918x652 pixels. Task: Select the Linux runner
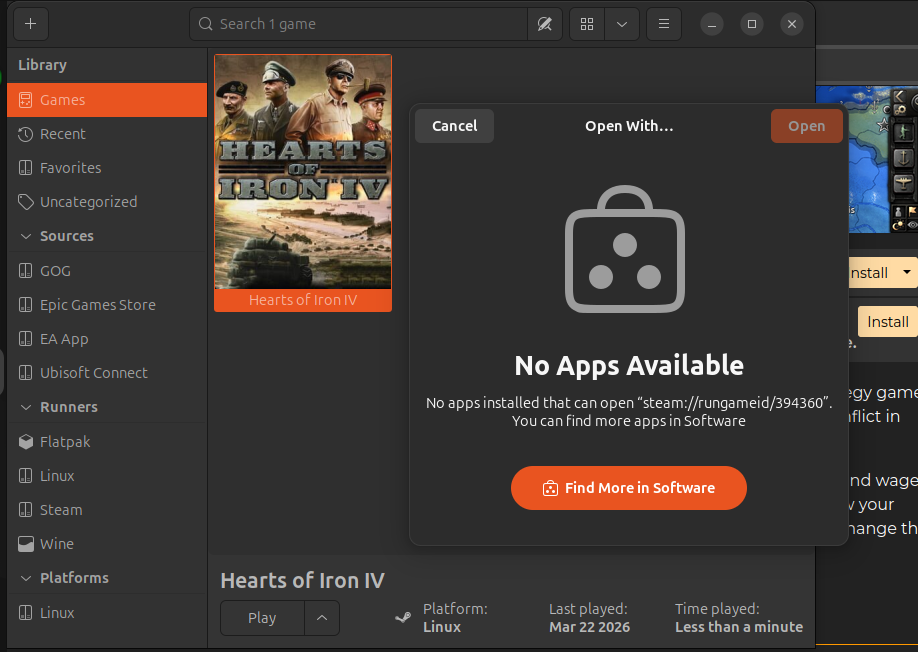107,476
